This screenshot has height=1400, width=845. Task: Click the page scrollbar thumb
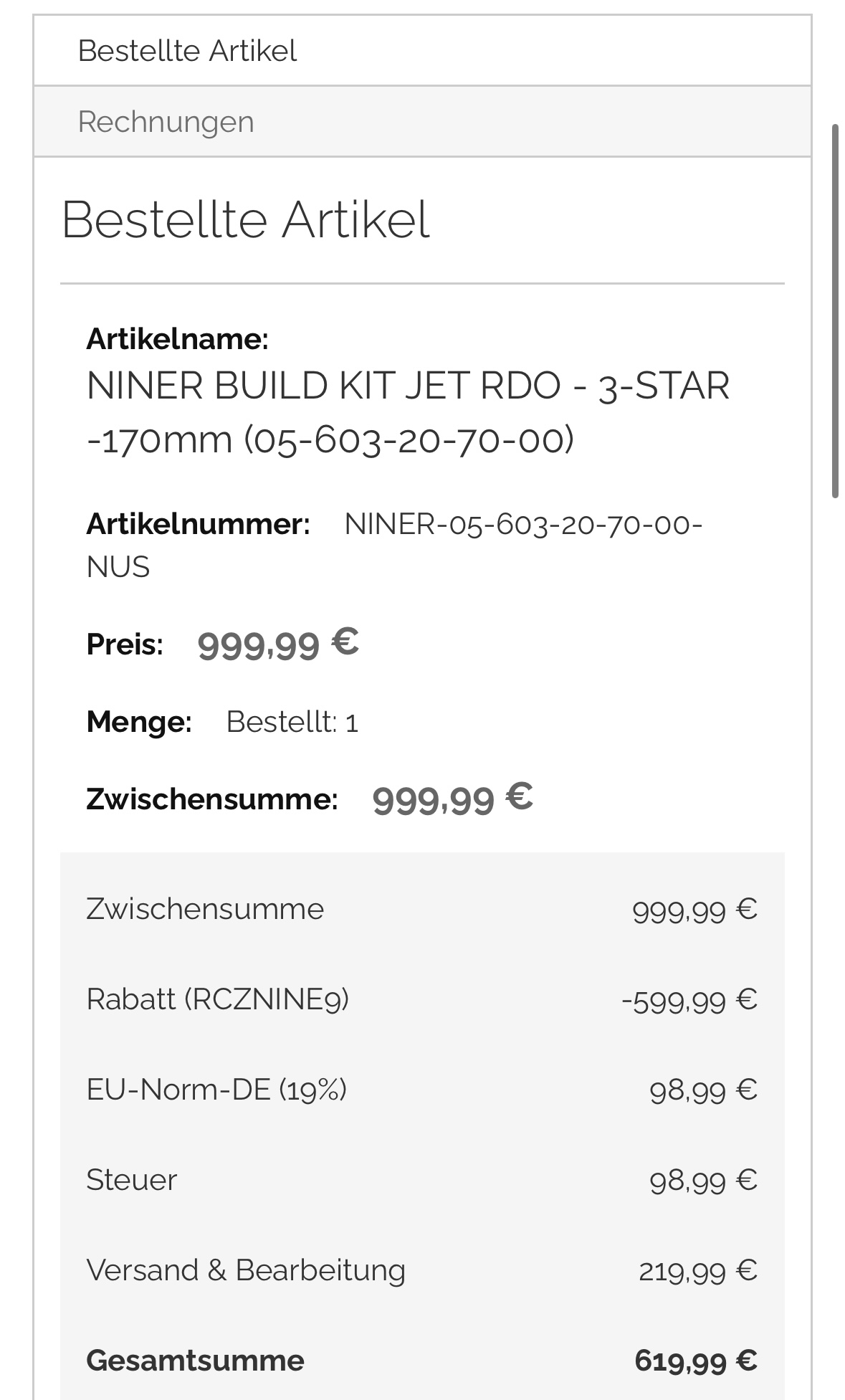pos(835,310)
